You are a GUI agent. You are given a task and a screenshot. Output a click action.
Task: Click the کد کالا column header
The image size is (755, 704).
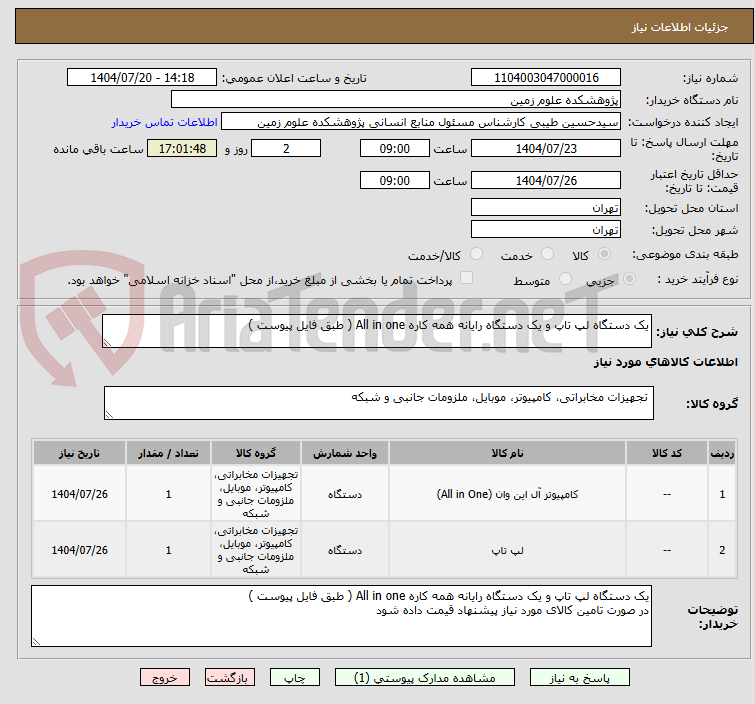(x=666, y=453)
